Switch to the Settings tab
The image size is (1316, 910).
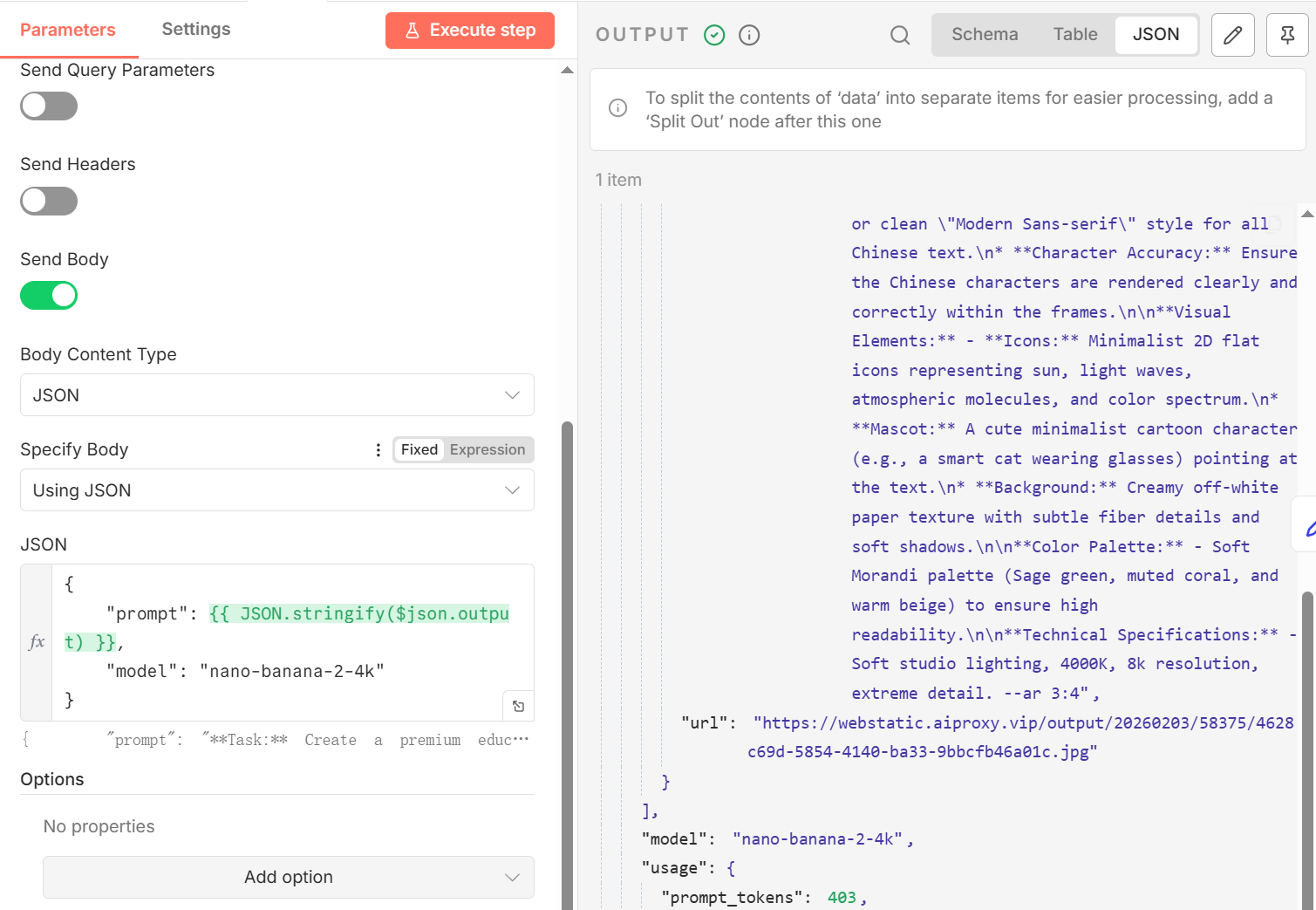tap(196, 29)
